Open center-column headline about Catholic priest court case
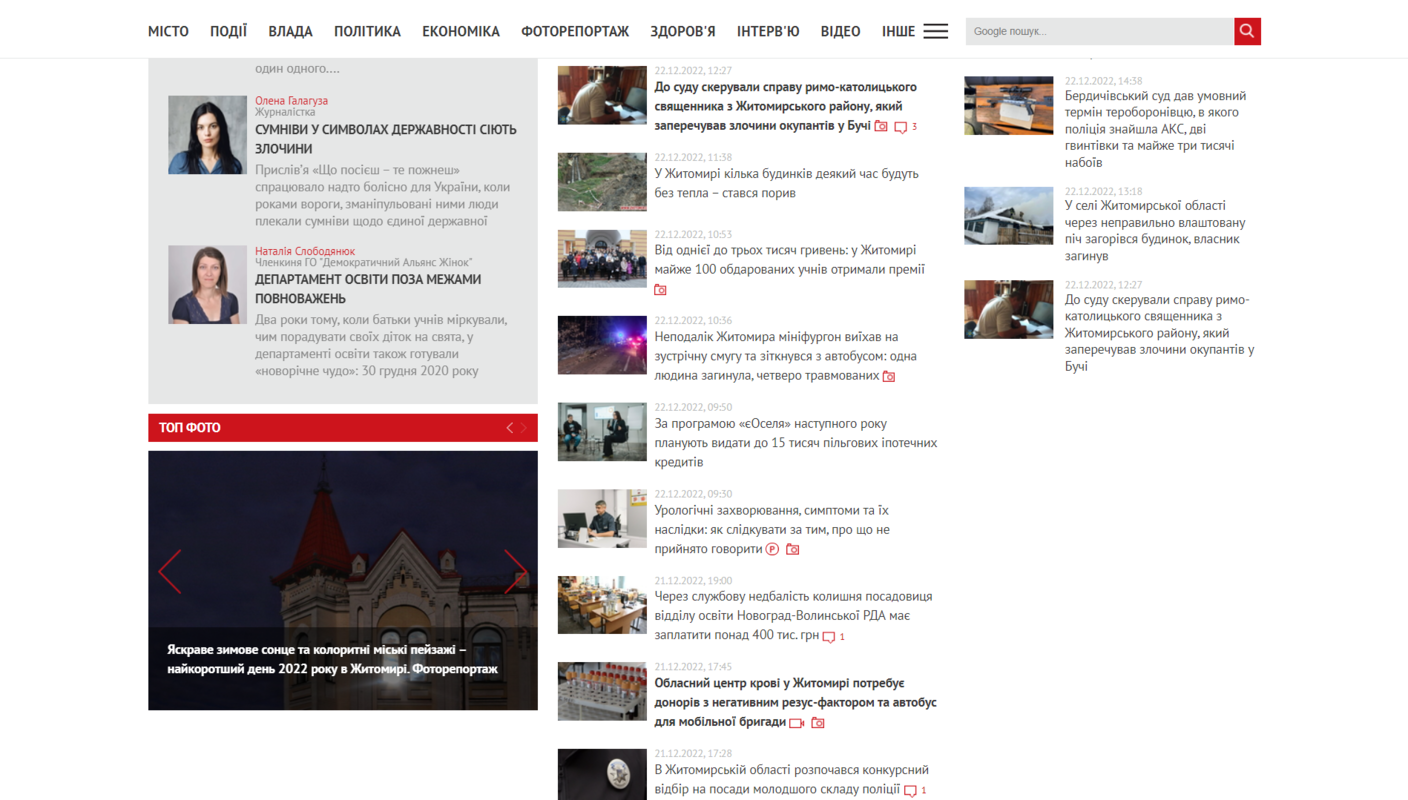1408x800 pixels. (786, 106)
